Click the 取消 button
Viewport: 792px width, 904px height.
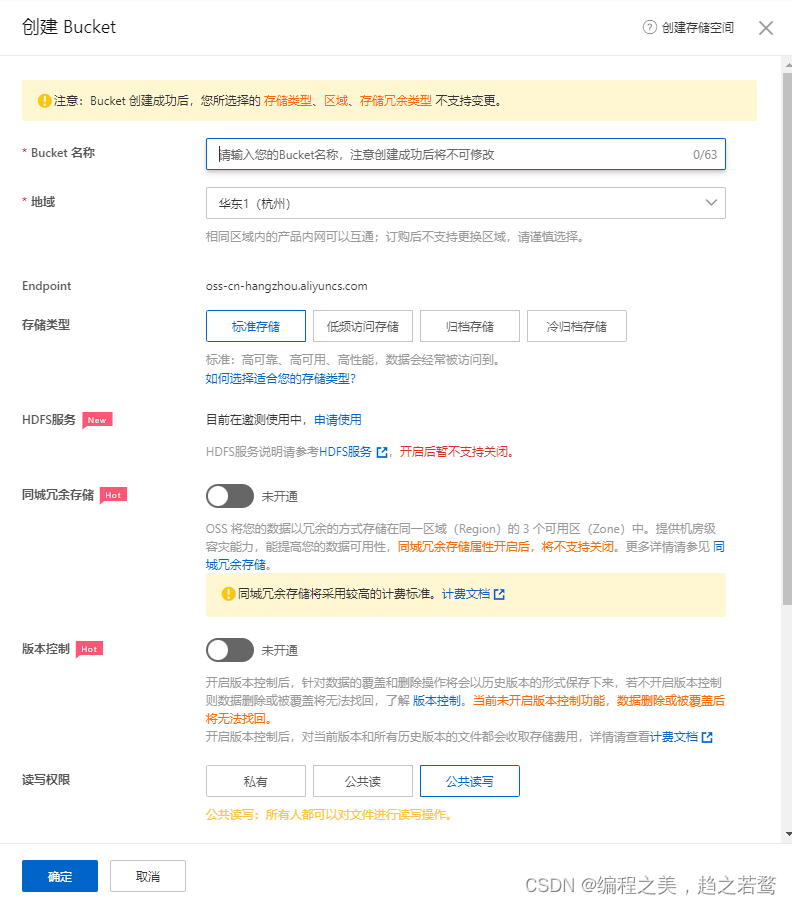(148, 876)
